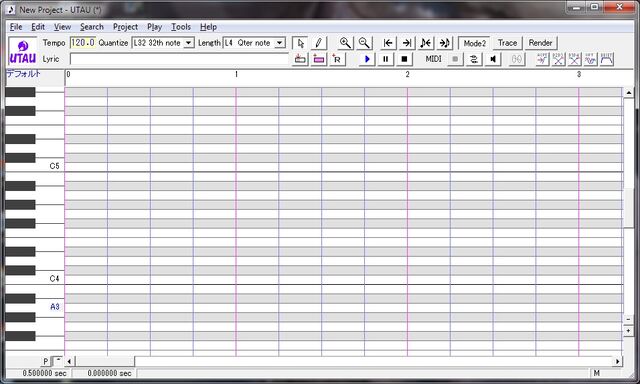640x384 pixels.
Task: Open the Quantize dropdown
Action: click(189, 43)
